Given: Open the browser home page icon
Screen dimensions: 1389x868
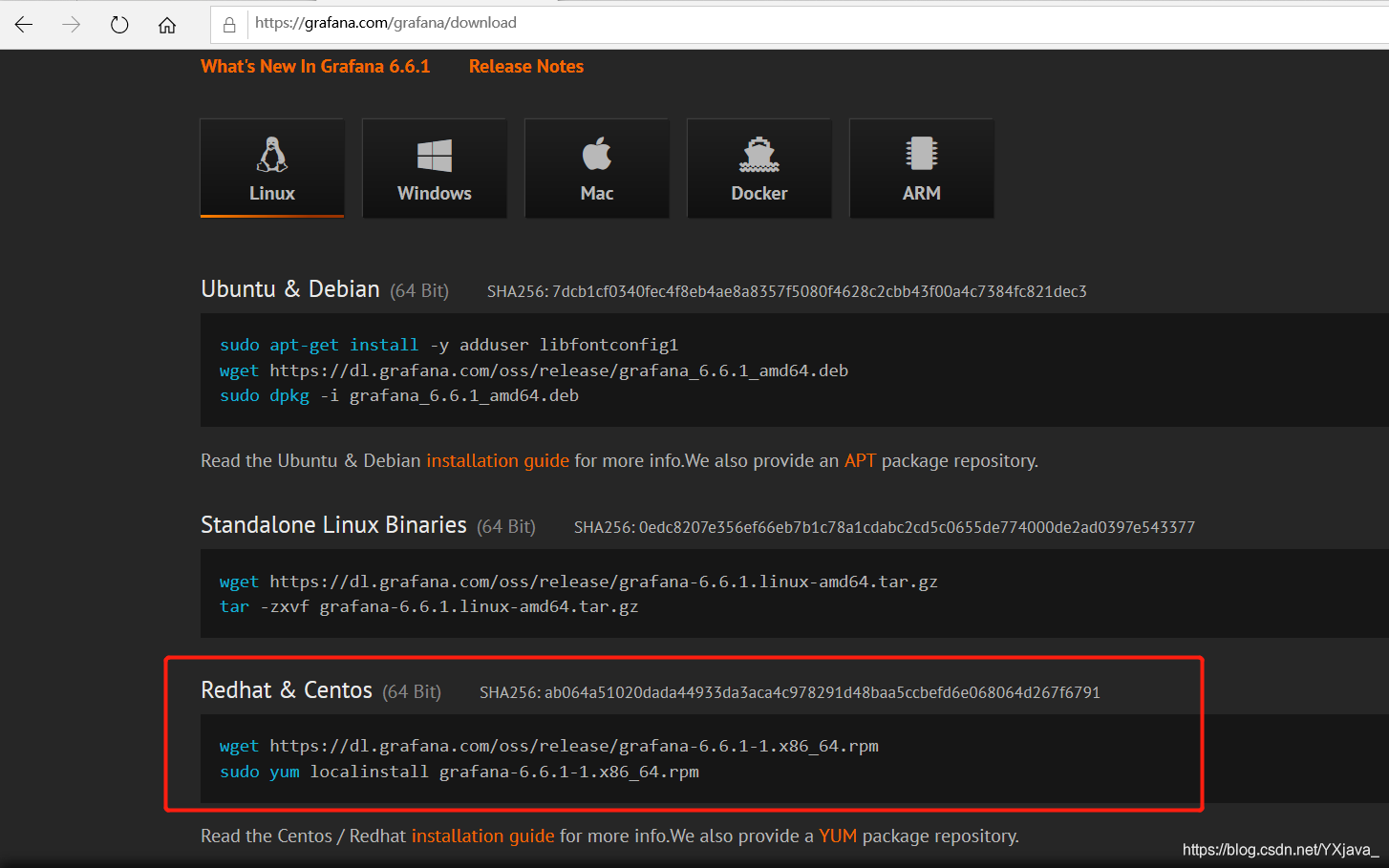Looking at the screenshot, I should 167,25.
